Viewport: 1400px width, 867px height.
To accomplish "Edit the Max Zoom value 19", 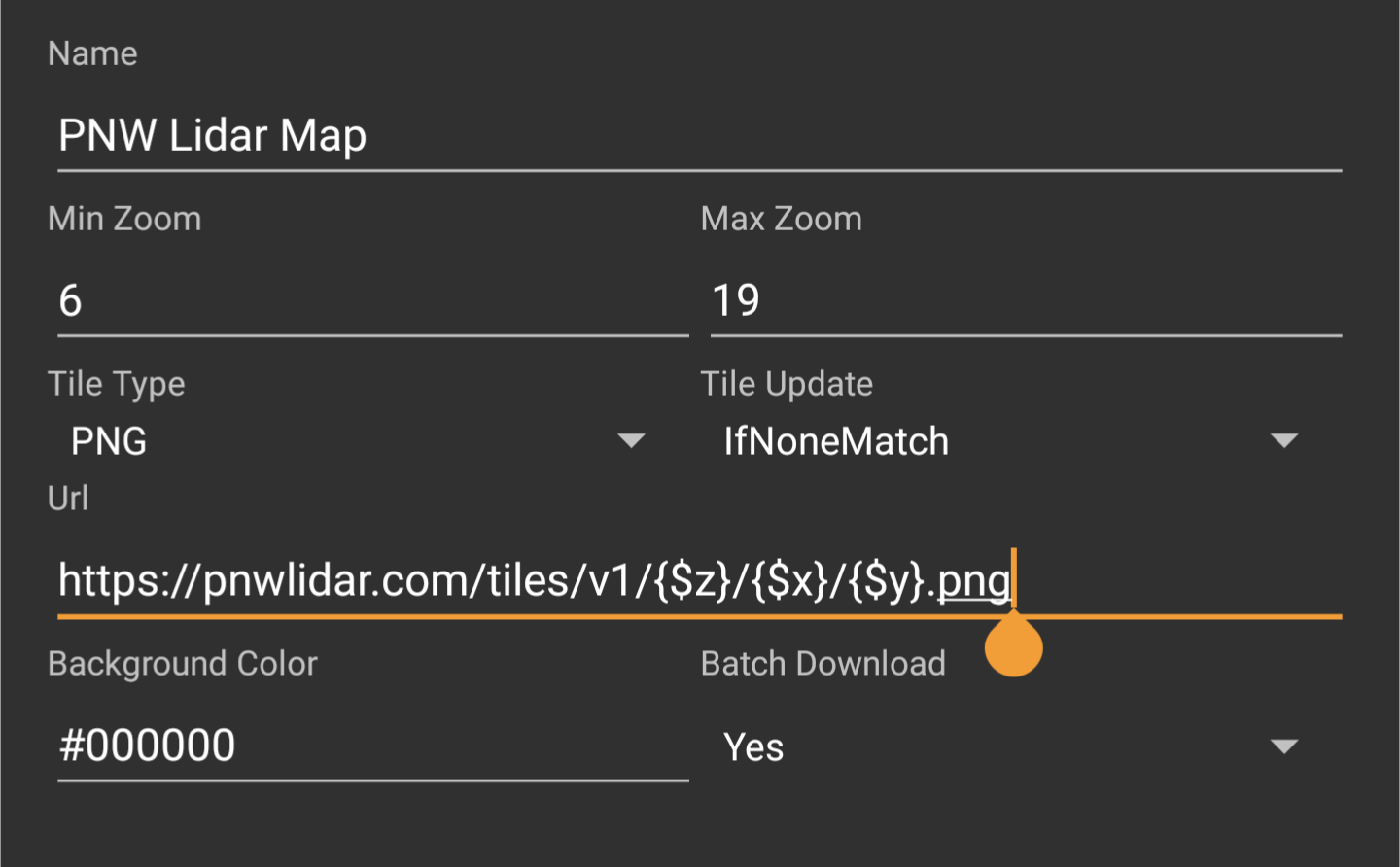I will (1025, 300).
